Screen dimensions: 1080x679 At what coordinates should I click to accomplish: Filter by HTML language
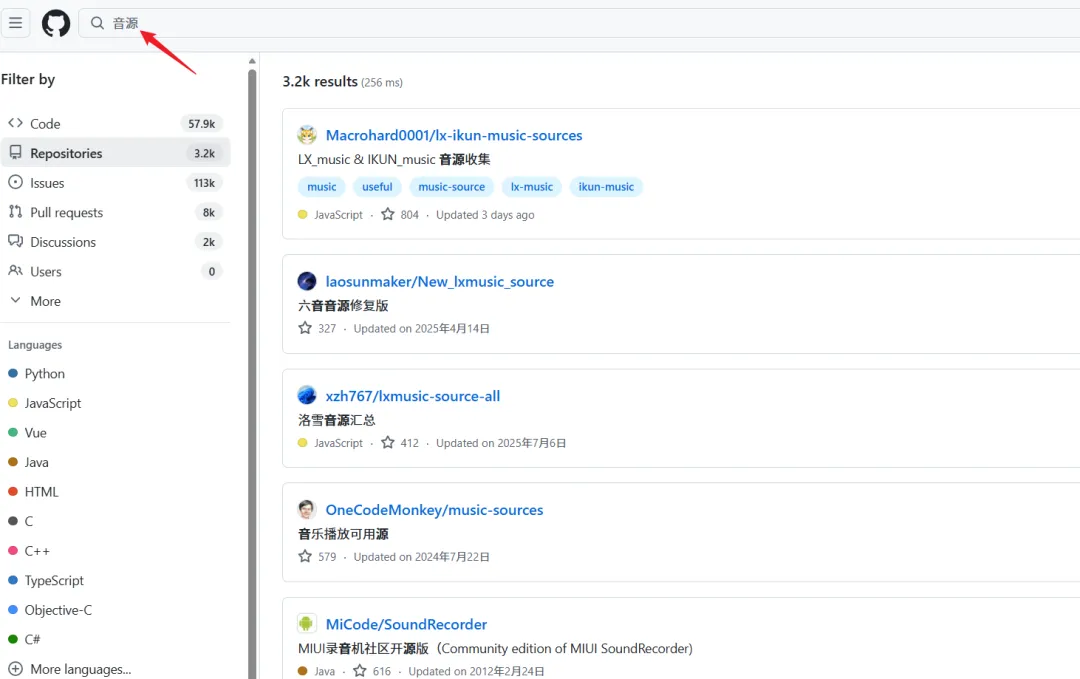click(41, 492)
